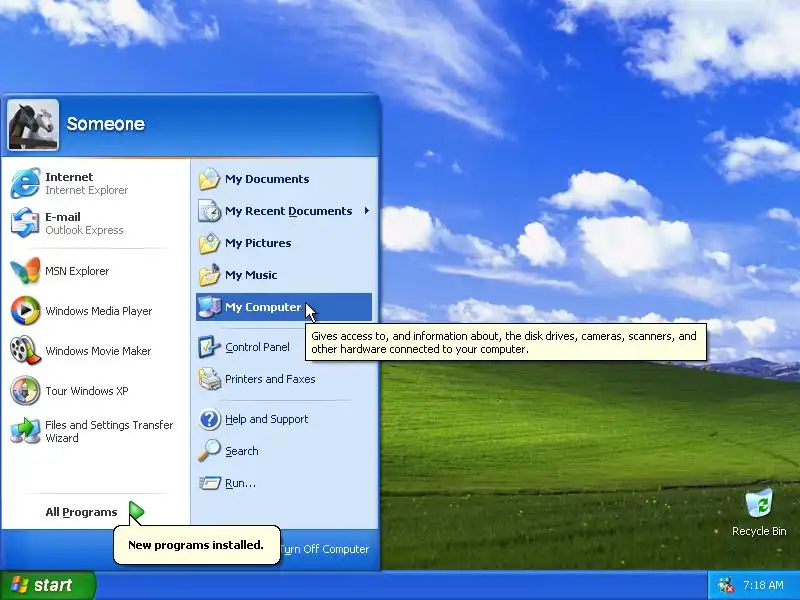The height and width of the screenshot is (600, 800).
Task: Click the Files and Settings Transfer Wizard icon
Action: pyautogui.click(x=25, y=431)
